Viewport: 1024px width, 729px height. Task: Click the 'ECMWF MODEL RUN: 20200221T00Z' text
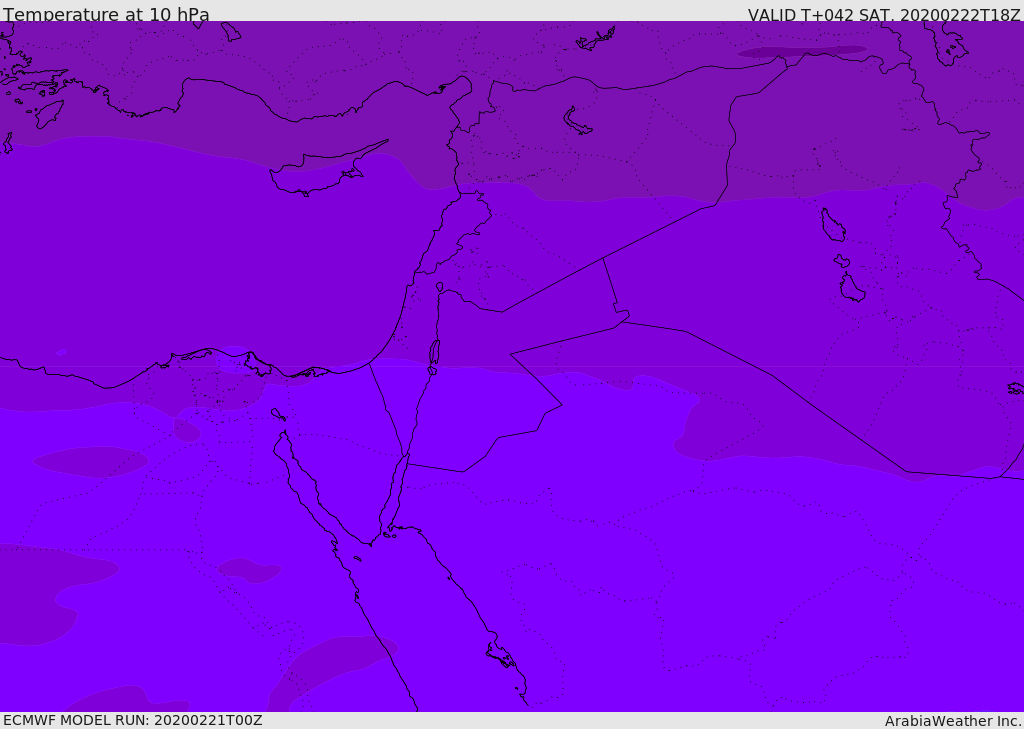(133, 720)
